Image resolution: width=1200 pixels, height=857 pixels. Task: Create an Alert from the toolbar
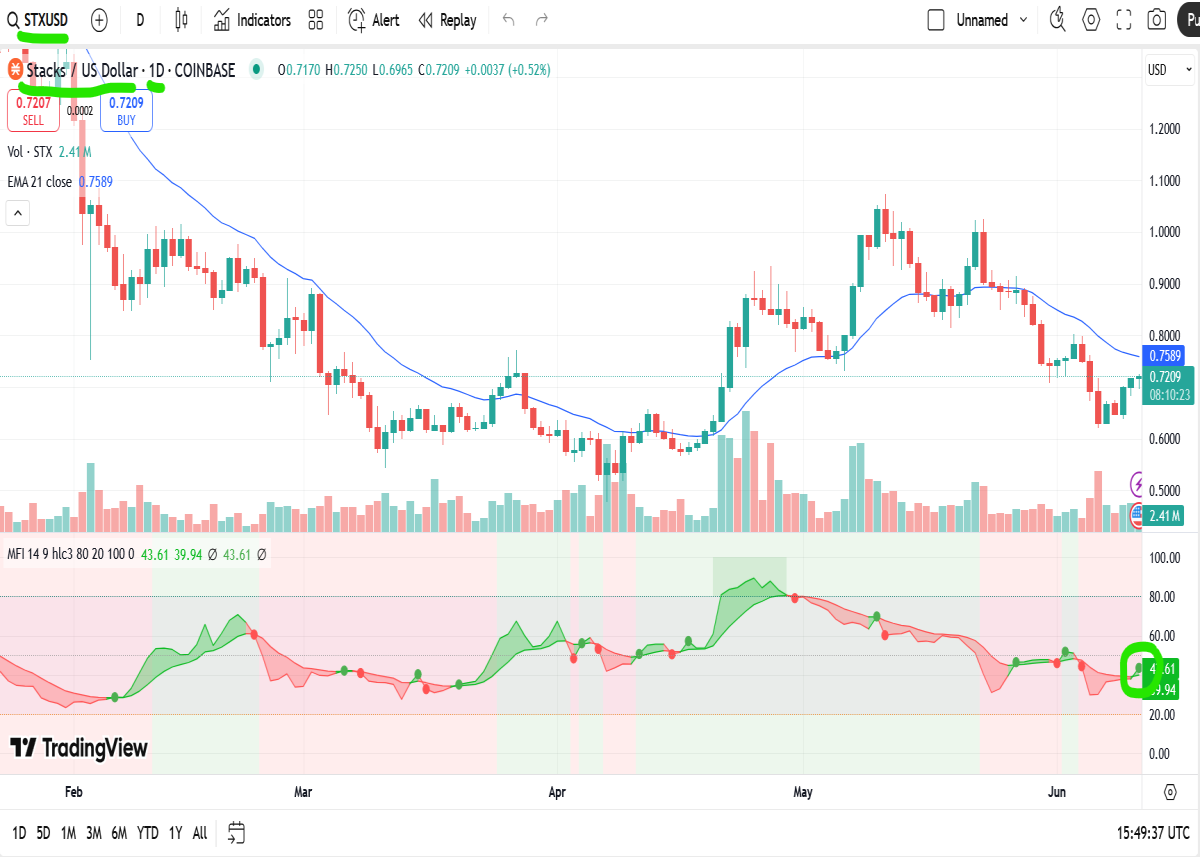coord(374,20)
